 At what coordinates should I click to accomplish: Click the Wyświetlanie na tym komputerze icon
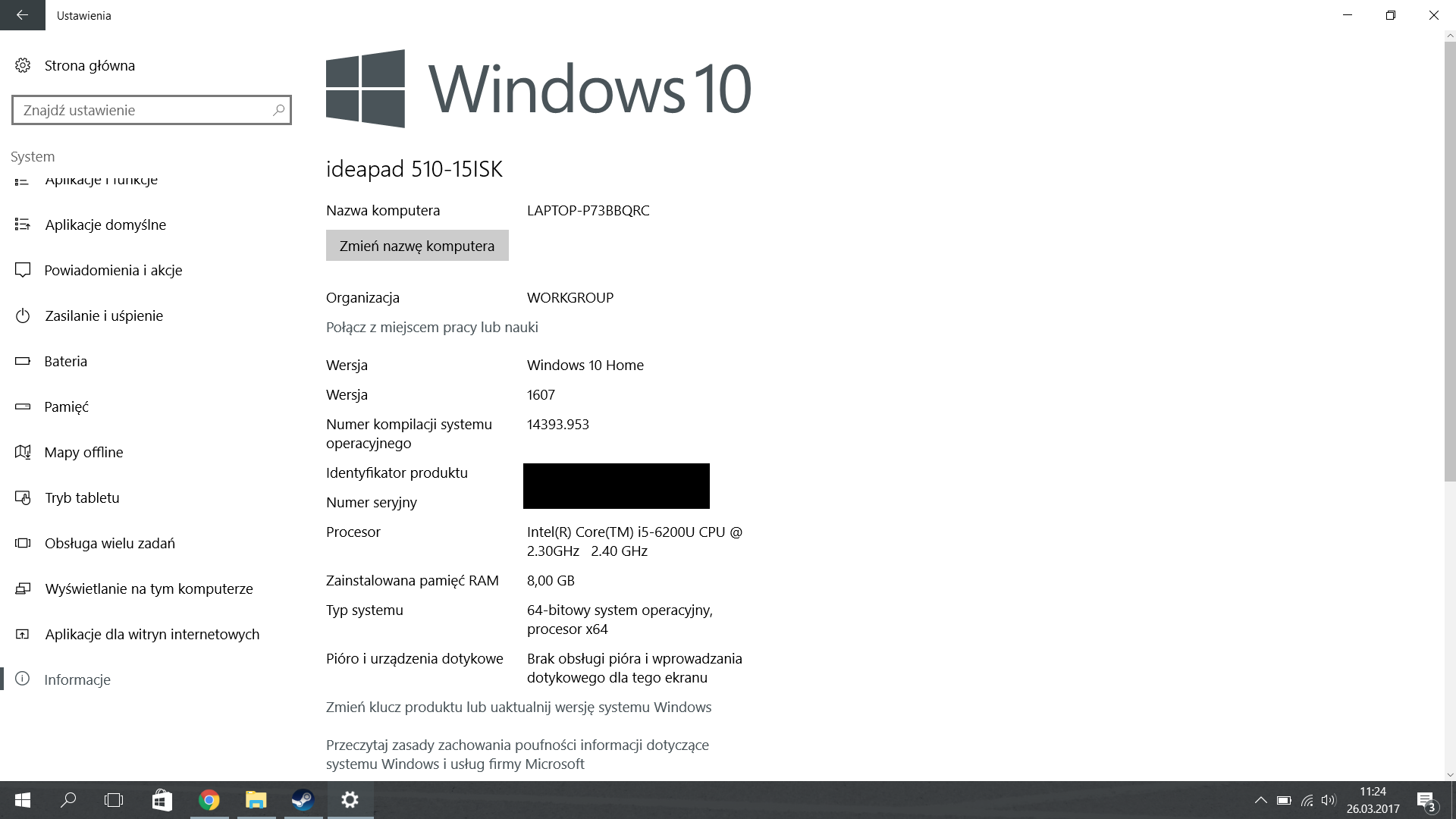(x=23, y=588)
